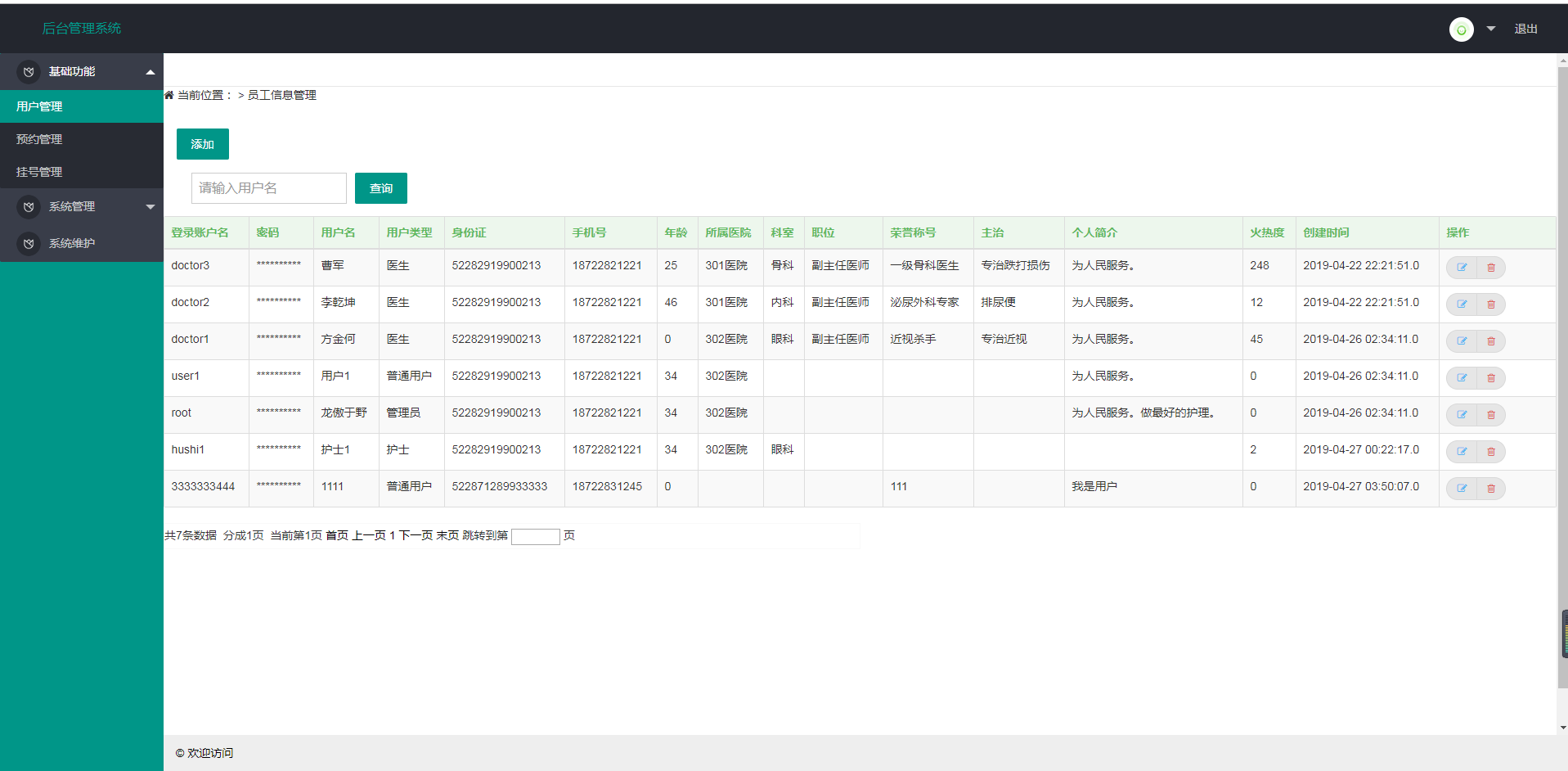
Task: Collapse the 基础功能 section arrow
Action: pyautogui.click(x=151, y=72)
